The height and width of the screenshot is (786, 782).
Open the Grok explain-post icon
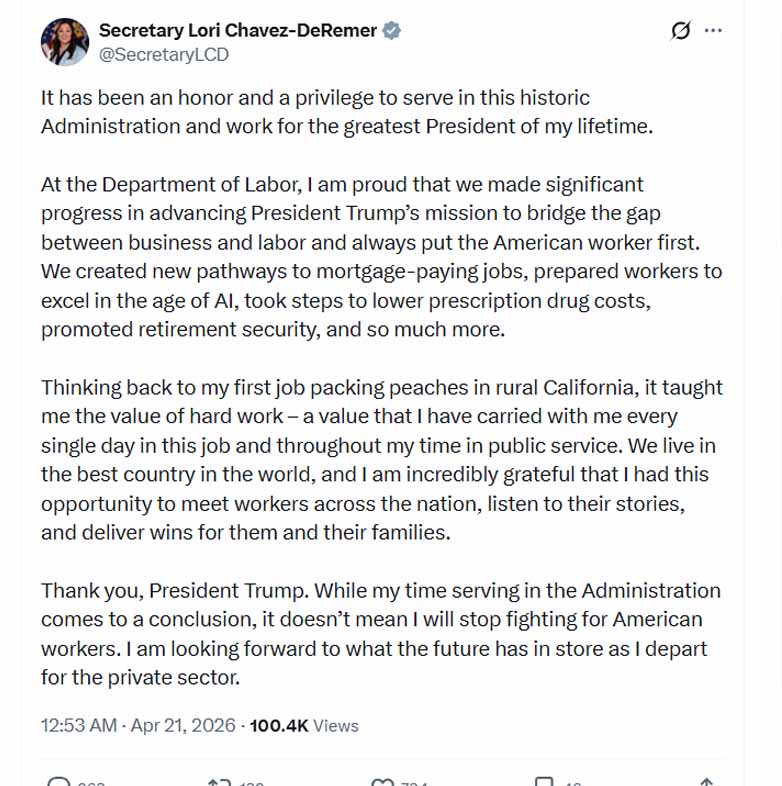coord(680,31)
